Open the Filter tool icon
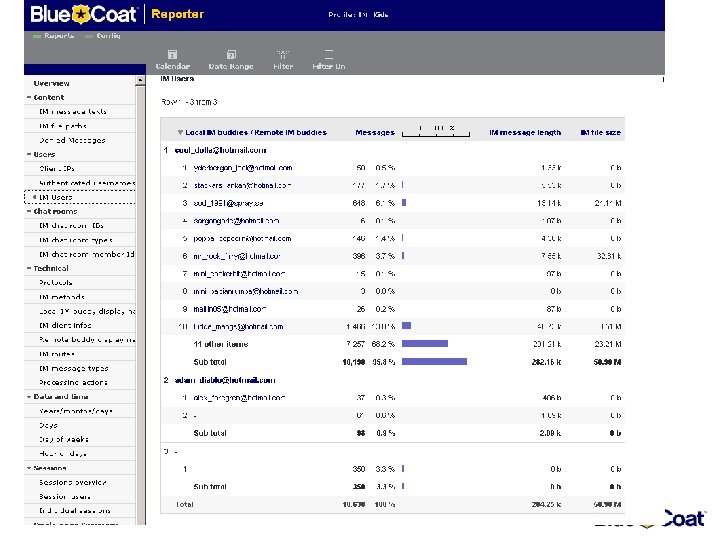Image resolution: width=720 pixels, height=540 pixels. 283,54
